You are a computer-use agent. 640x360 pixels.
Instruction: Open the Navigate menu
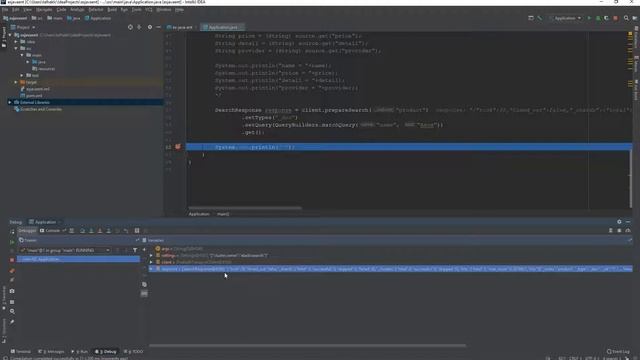[x=44, y=9]
